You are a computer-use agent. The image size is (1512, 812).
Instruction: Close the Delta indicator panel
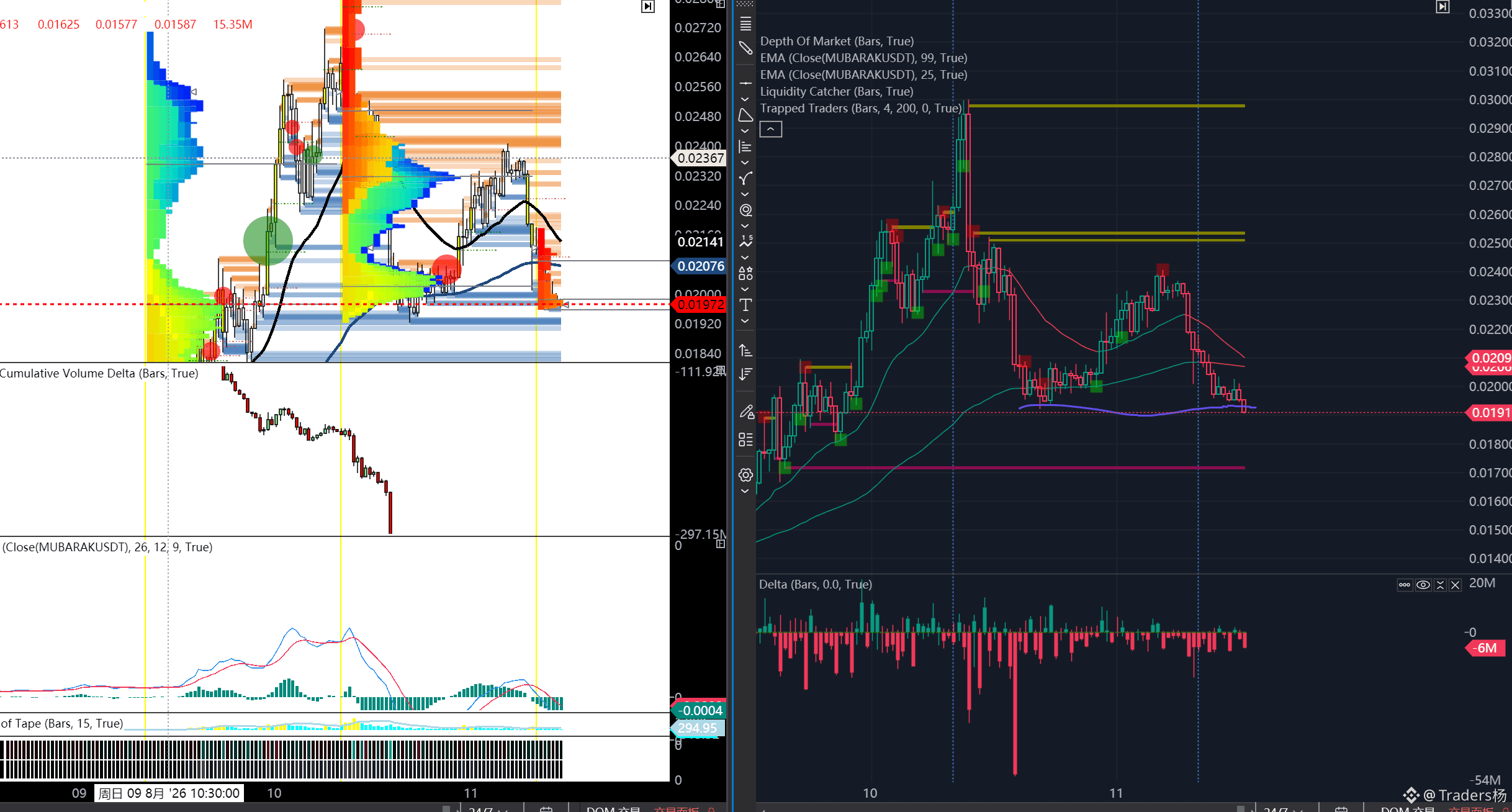[1455, 585]
